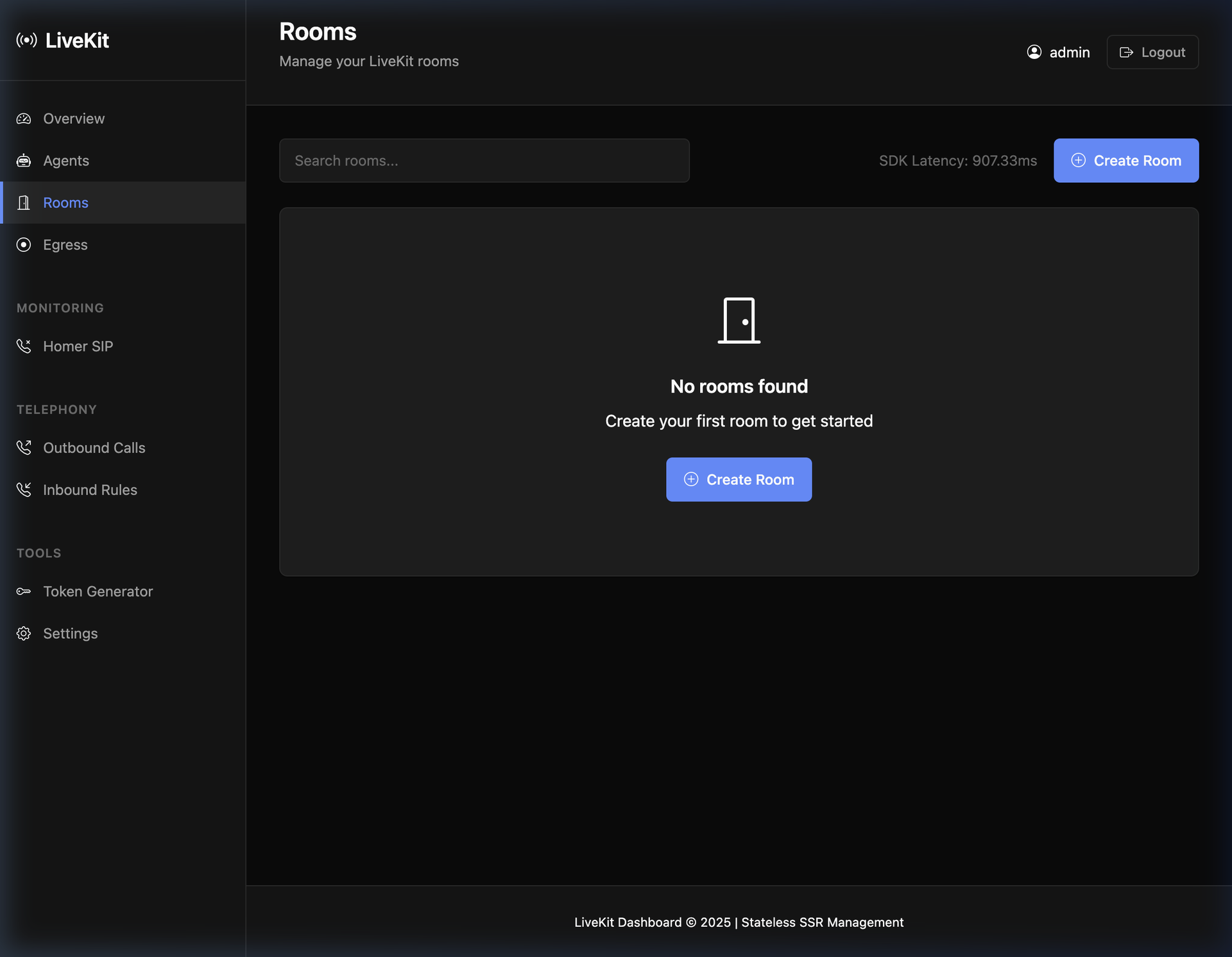The image size is (1232, 957).
Task: Open Settings from the sidebar
Action: [x=123, y=633]
